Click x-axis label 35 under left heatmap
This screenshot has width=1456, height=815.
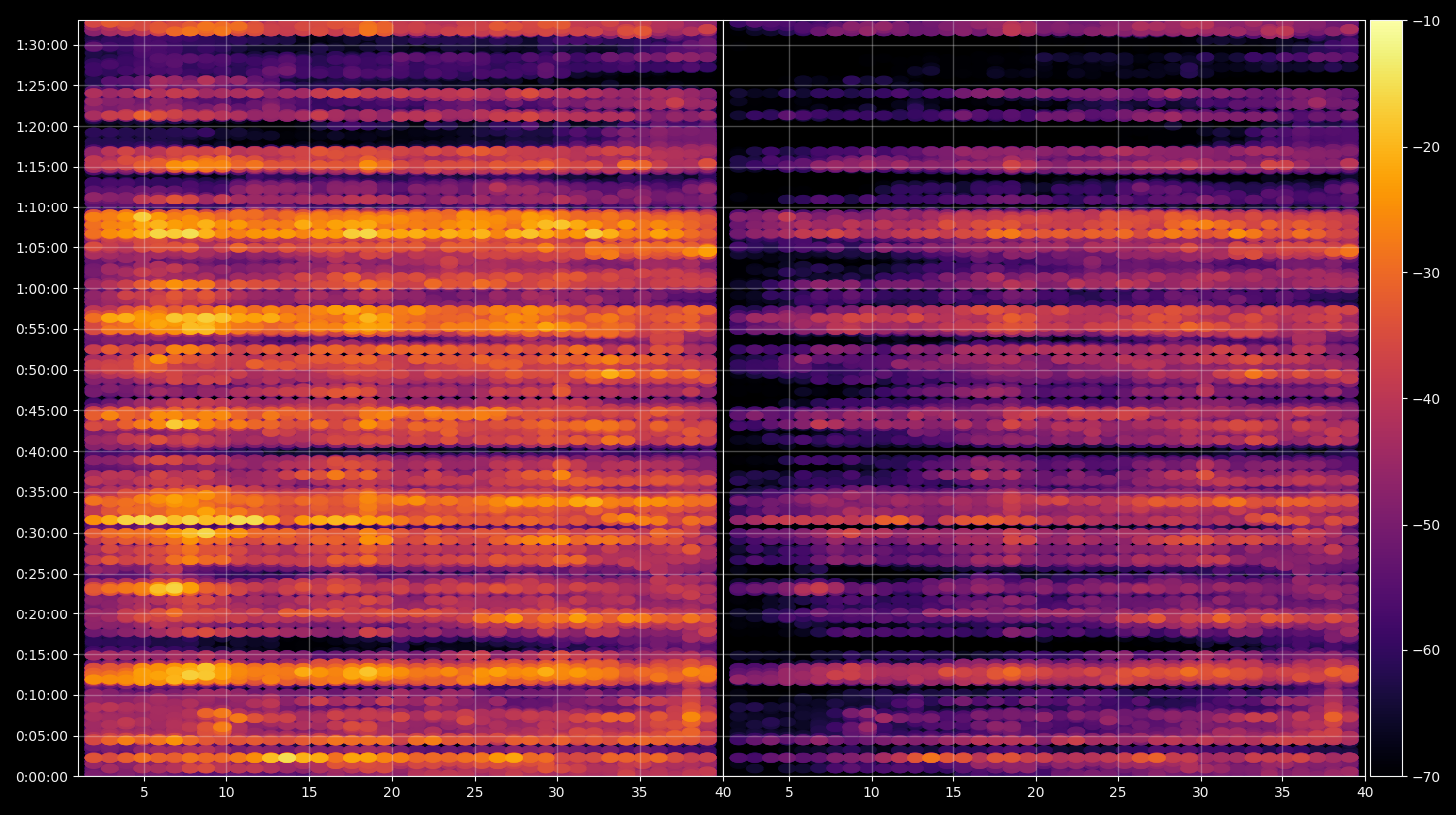click(x=639, y=793)
